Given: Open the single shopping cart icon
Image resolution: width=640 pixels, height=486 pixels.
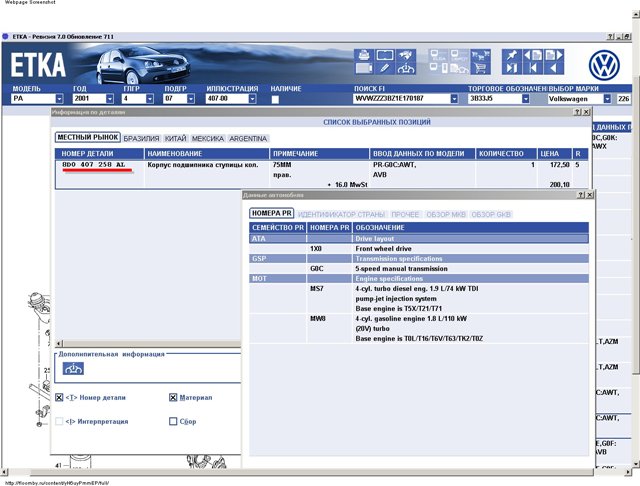Looking at the screenshot, I should pos(480,68).
